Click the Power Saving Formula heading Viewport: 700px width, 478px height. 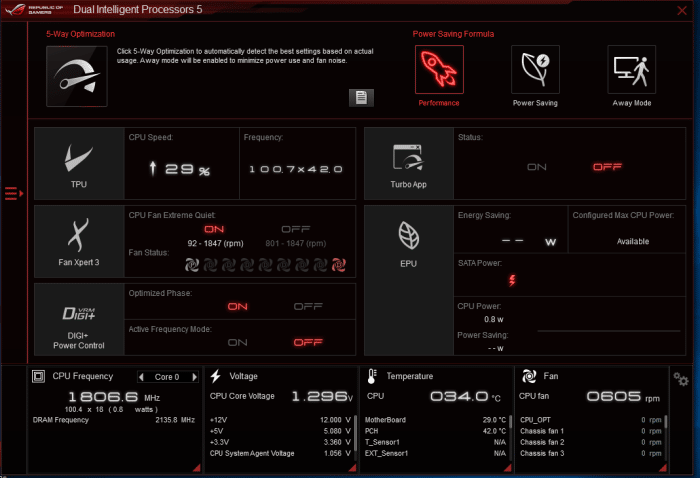(x=453, y=34)
